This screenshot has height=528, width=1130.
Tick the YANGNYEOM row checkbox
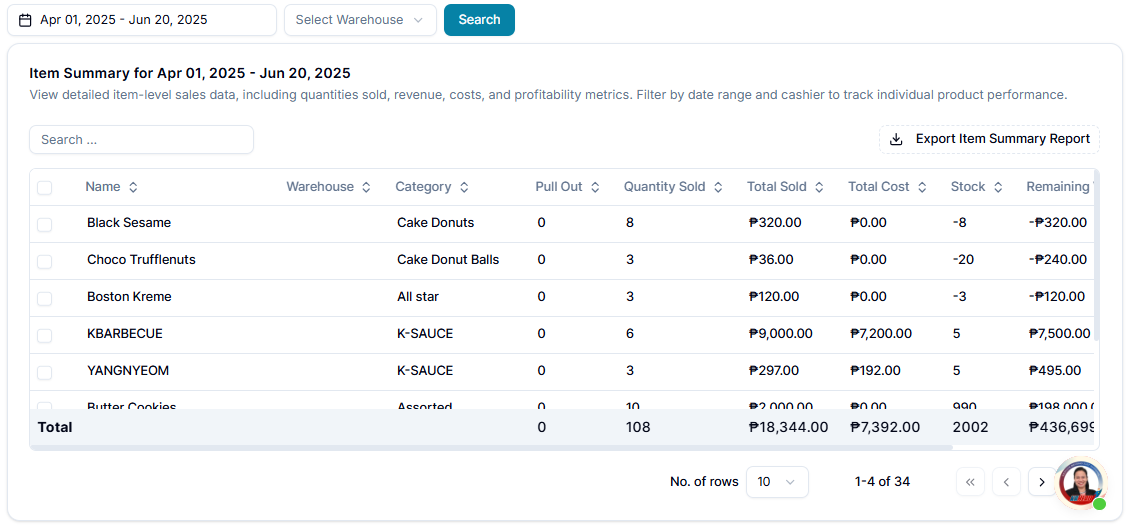point(45,372)
